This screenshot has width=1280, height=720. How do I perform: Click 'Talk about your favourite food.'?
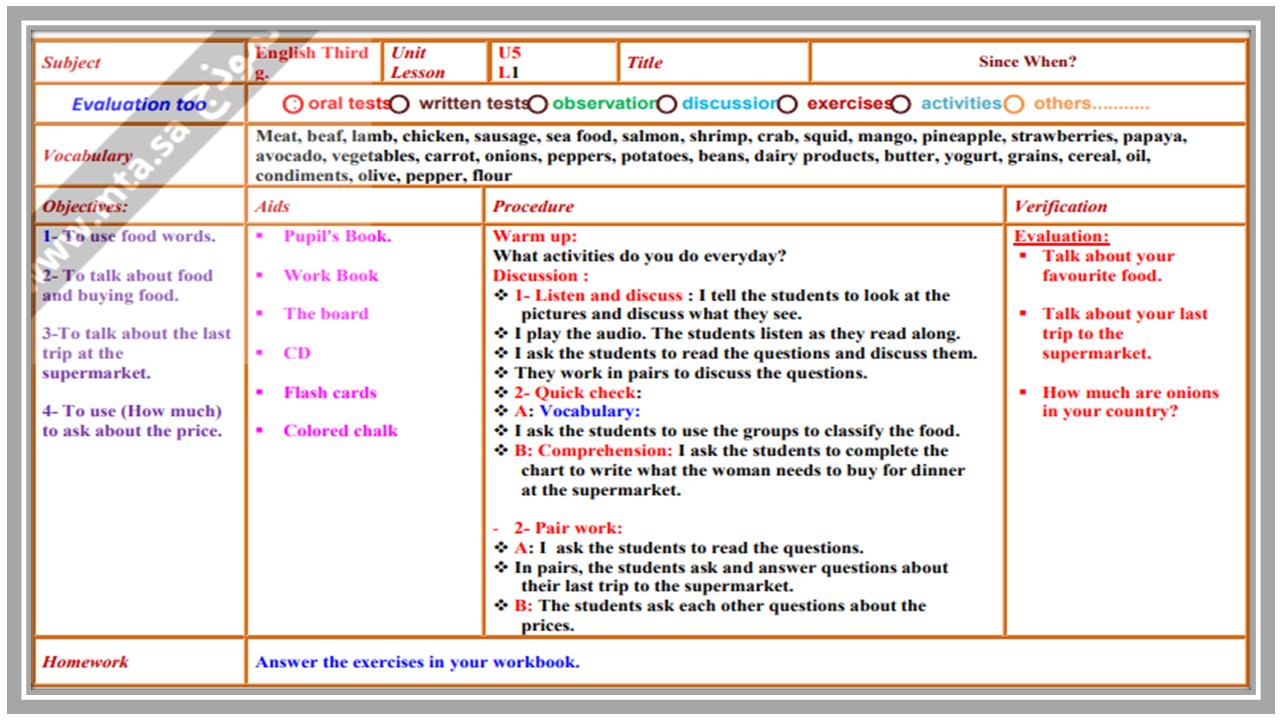pyautogui.click(x=1108, y=266)
